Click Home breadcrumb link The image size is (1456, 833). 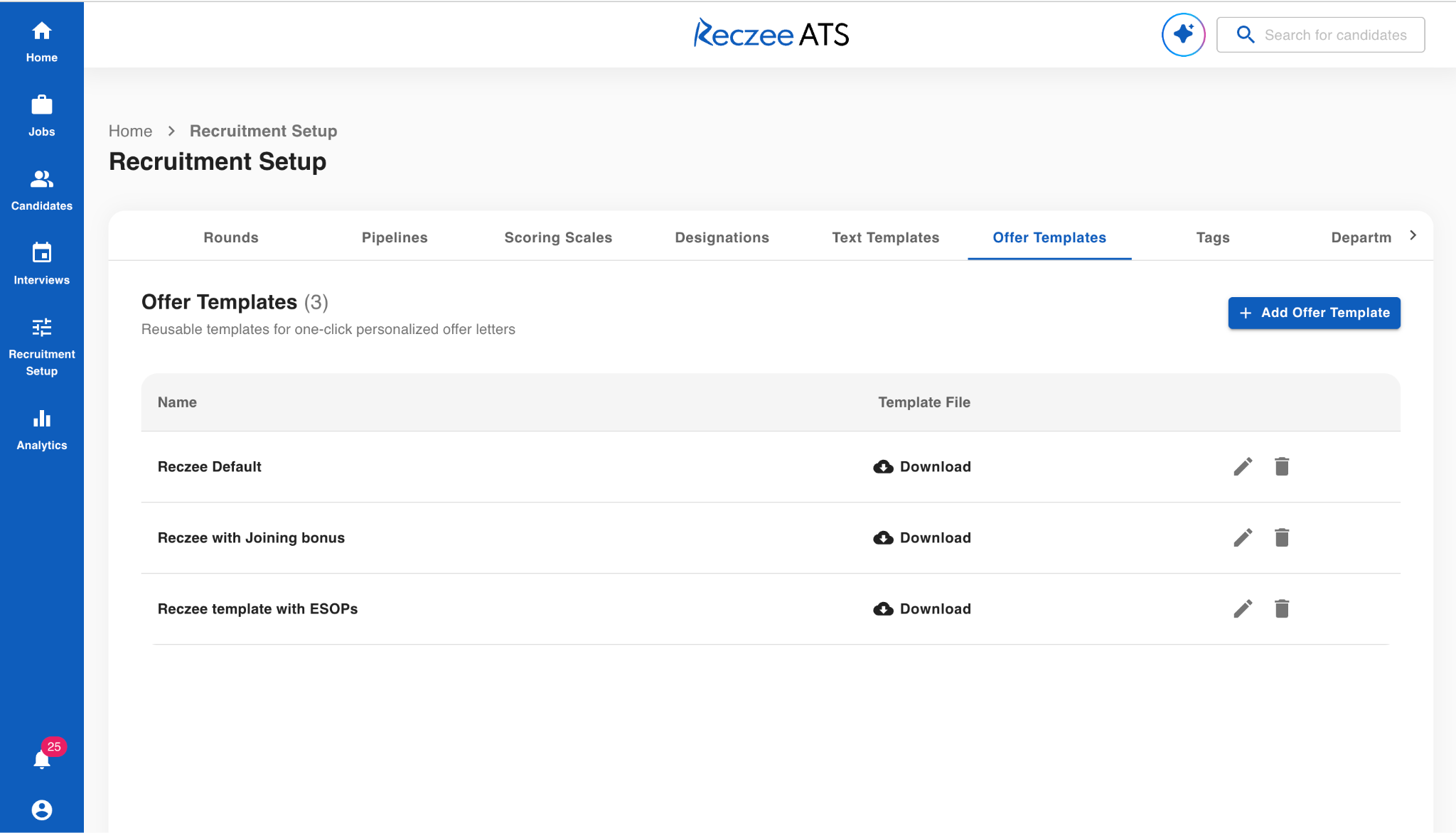pos(130,131)
